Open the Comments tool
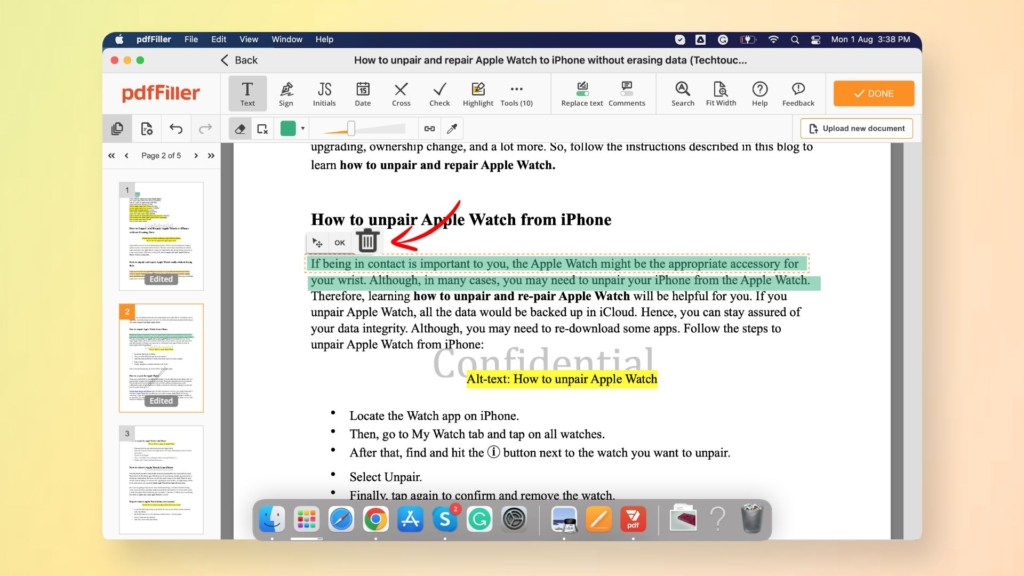The image size is (1024, 576). pyautogui.click(x=626, y=93)
